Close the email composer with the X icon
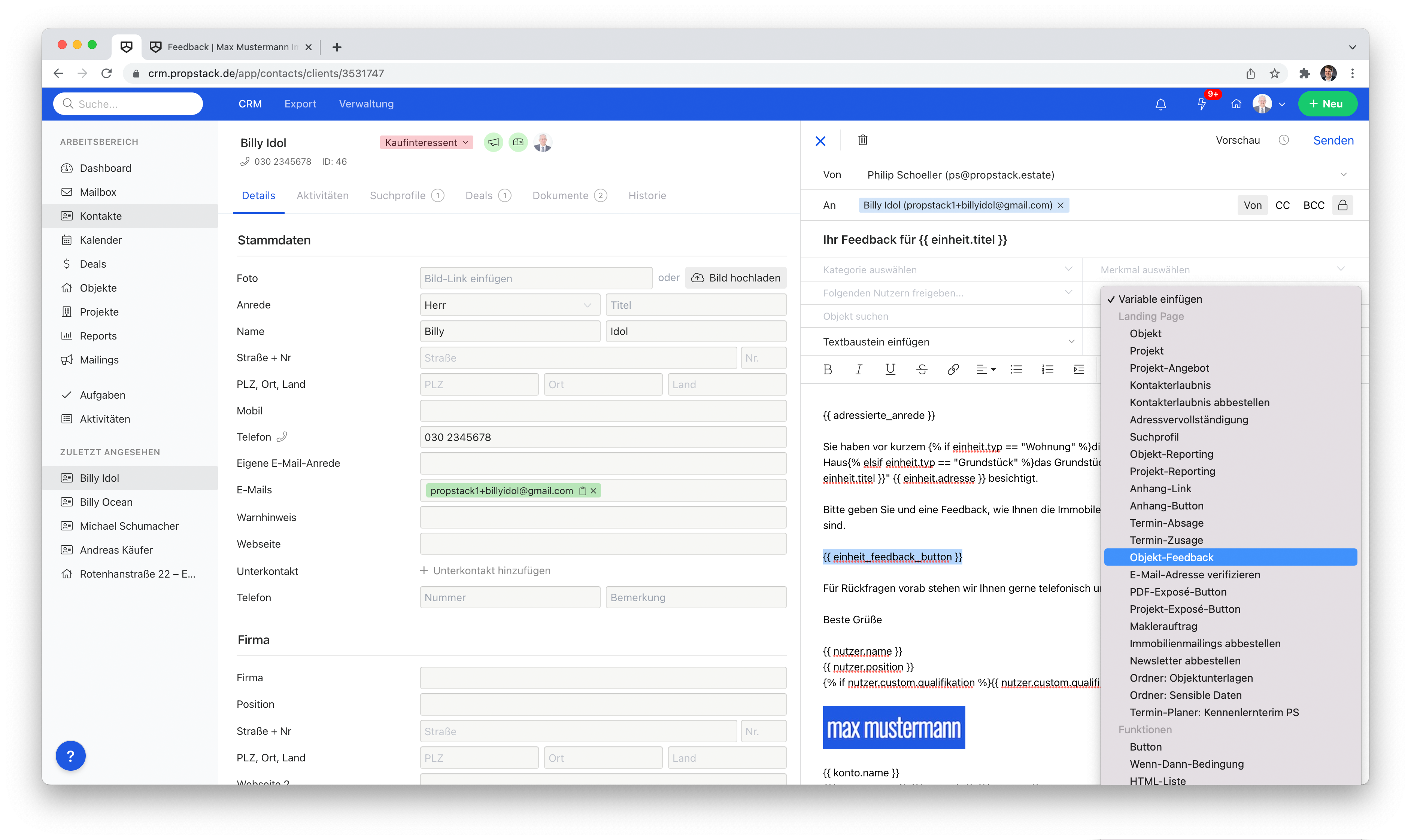The width and height of the screenshot is (1411, 840). 820,141
